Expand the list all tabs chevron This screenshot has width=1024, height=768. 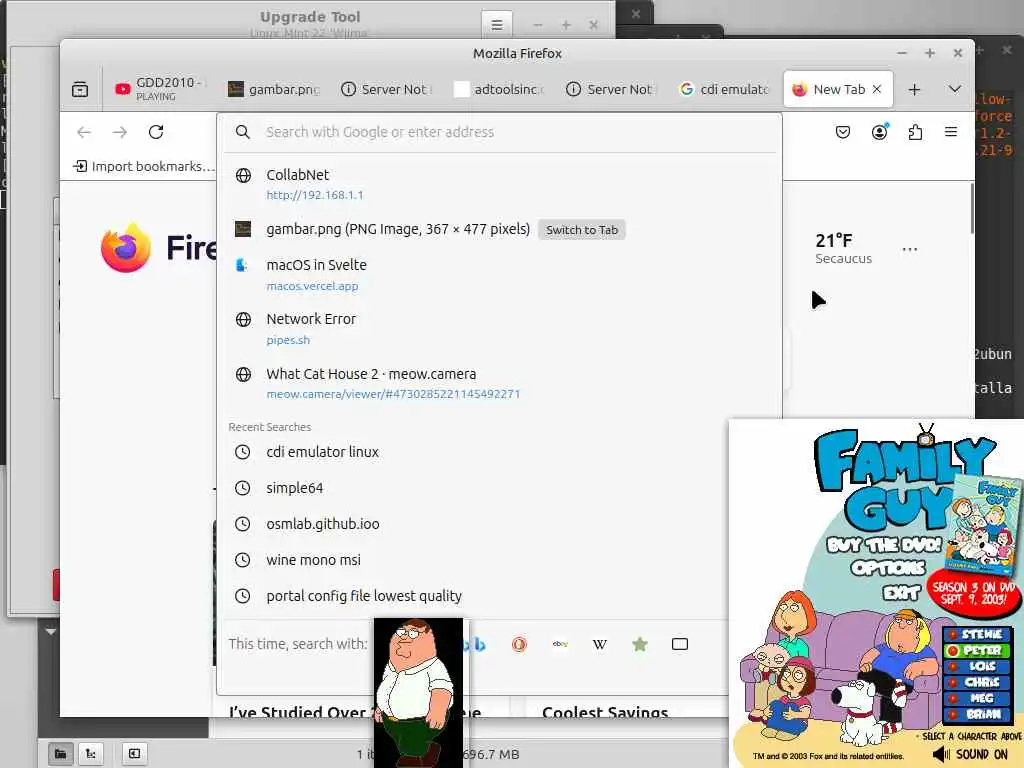pos(955,89)
